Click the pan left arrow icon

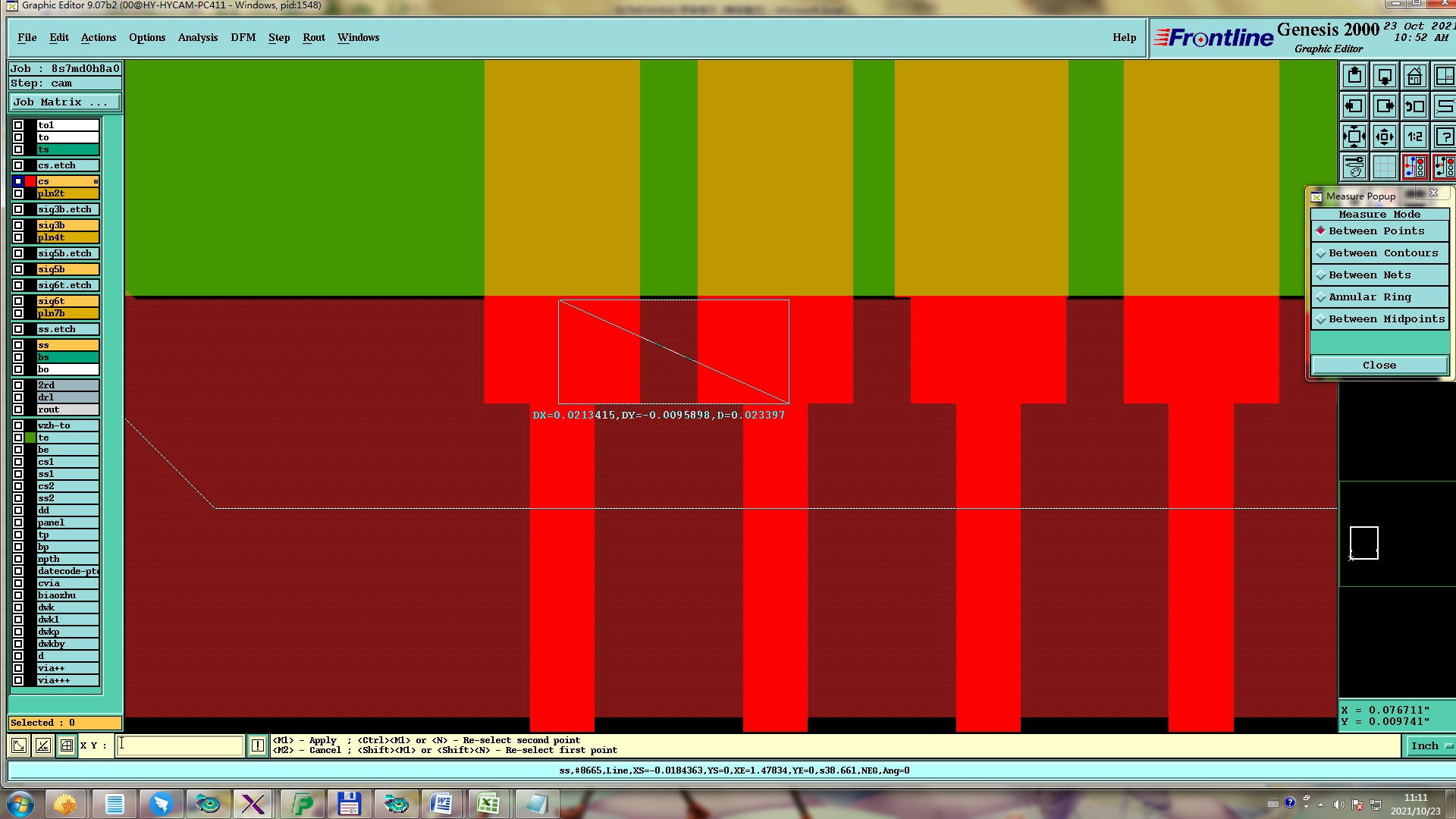click(1354, 106)
